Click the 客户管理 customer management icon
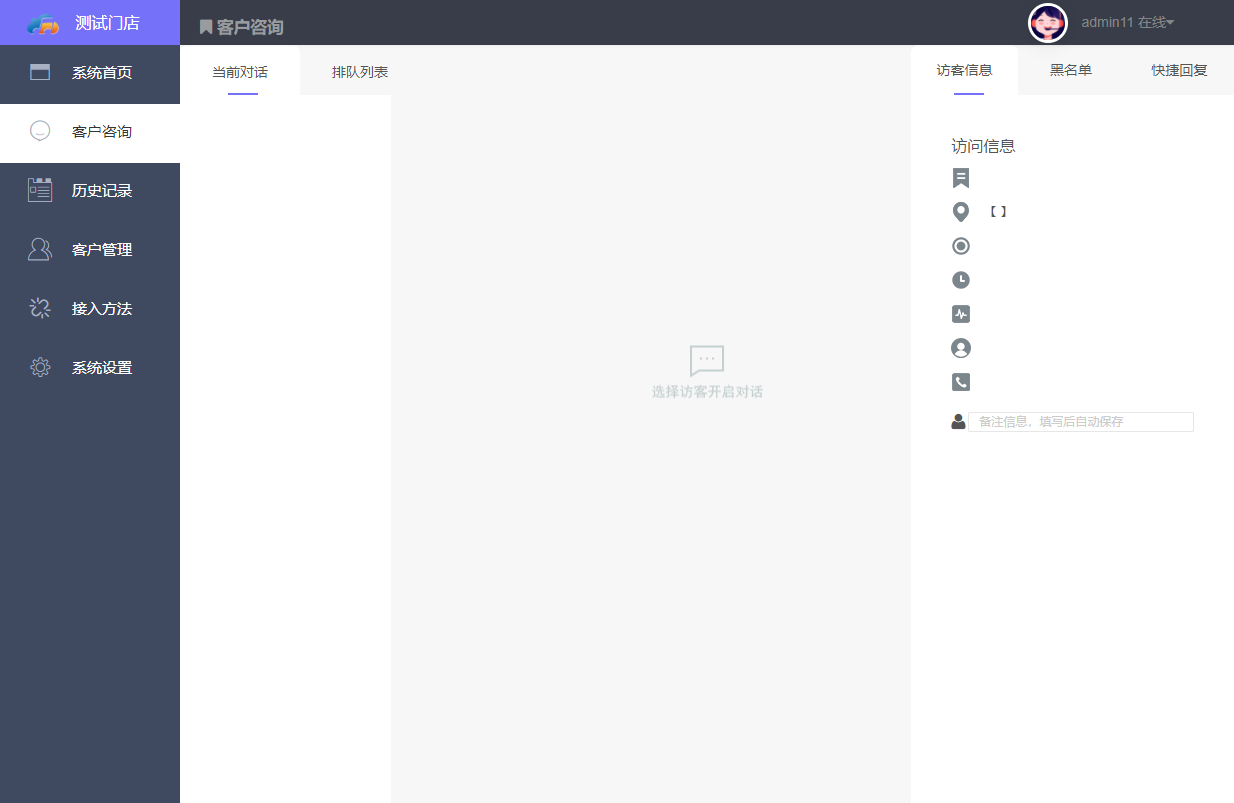The height and width of the screenshot is (803, 1234). pos(40,249)
